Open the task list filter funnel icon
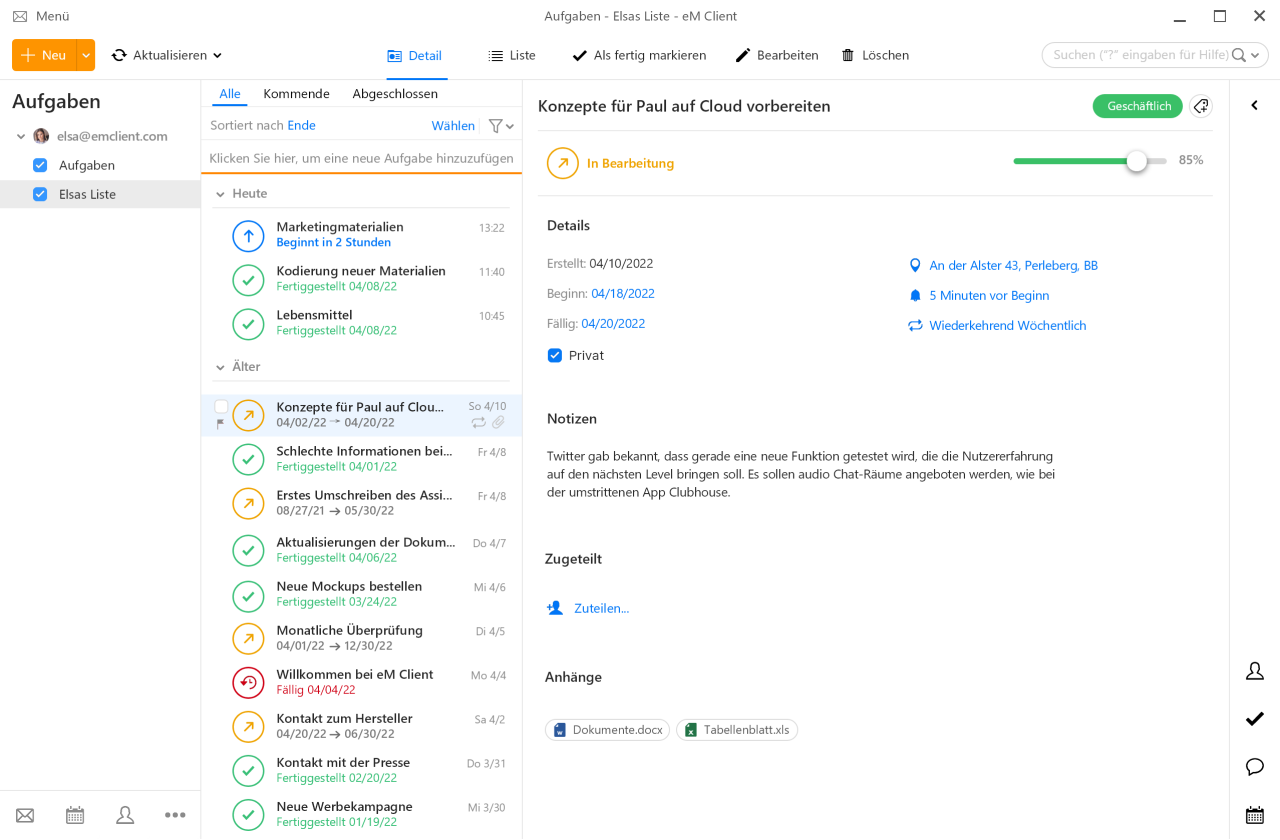 pyautogui.click(x=498, y=125)
